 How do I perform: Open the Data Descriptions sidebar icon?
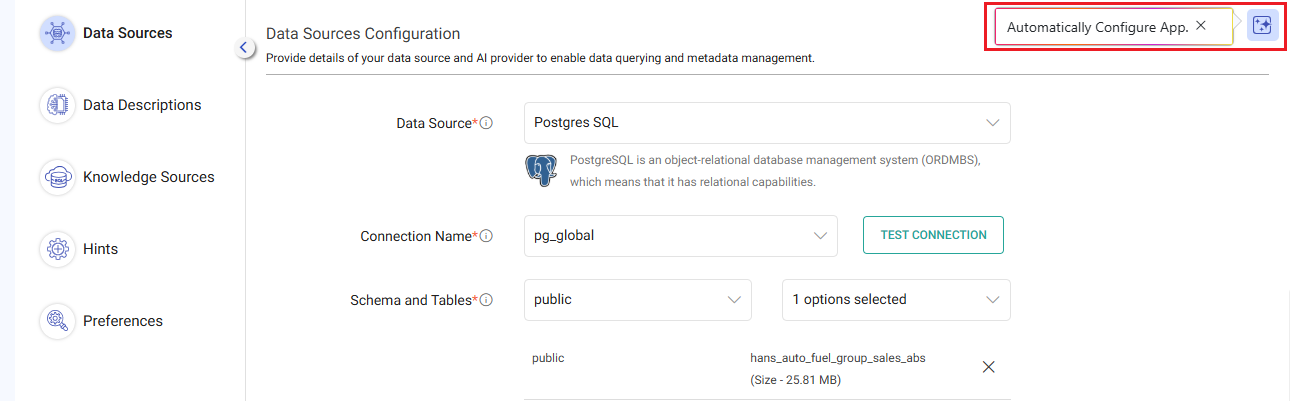(x=58, y=105)
